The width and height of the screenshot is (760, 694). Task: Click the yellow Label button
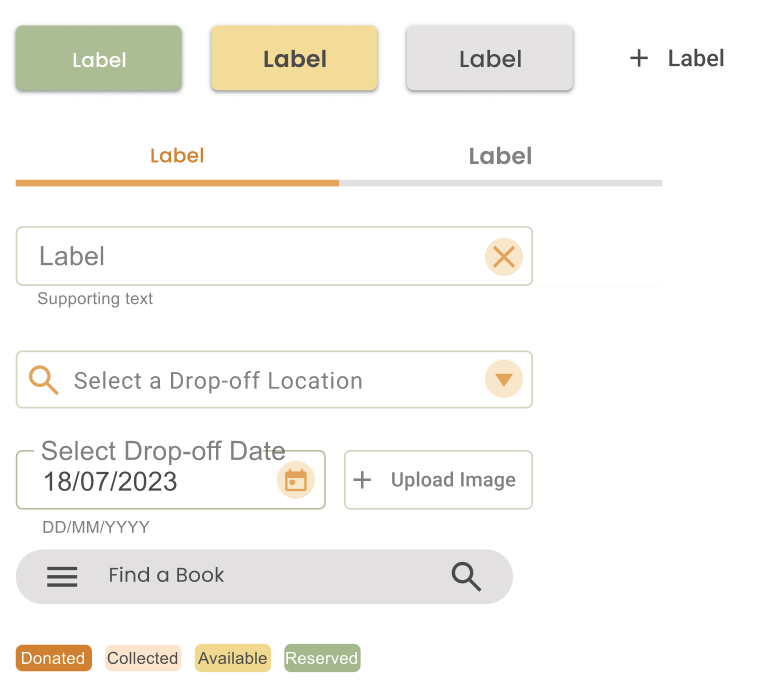(x=294, y=58)
